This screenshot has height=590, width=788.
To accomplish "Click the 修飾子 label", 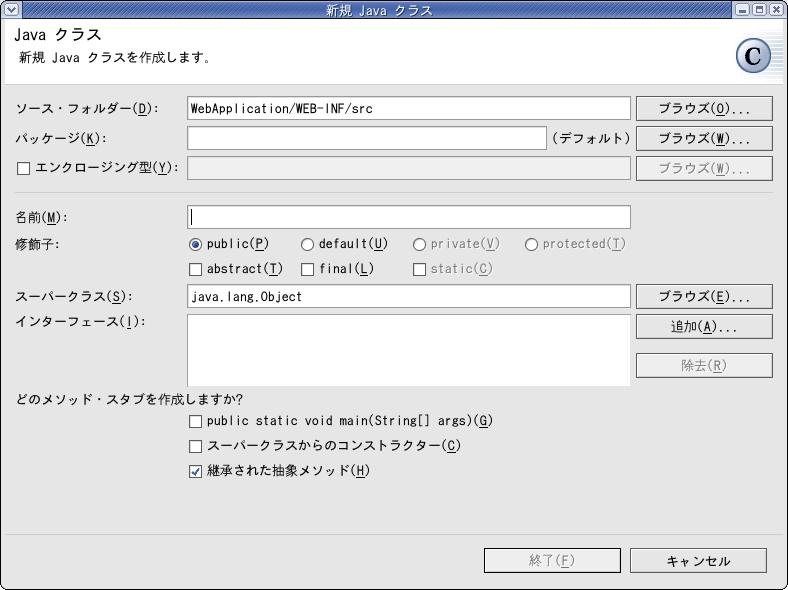I will (37, 245).
